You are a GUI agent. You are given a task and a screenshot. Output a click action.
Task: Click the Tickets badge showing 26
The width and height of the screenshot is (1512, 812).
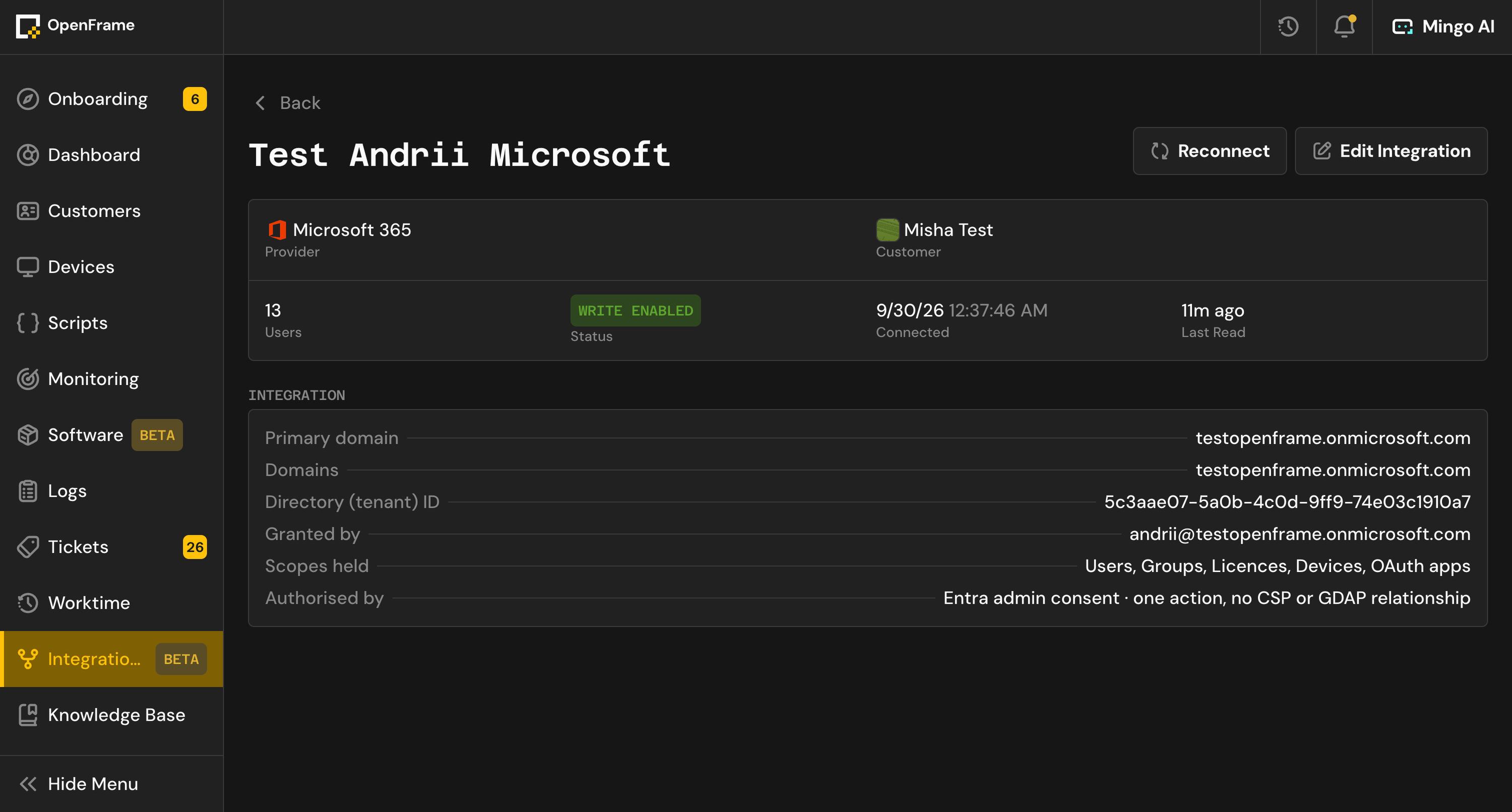tap(195, 546)
